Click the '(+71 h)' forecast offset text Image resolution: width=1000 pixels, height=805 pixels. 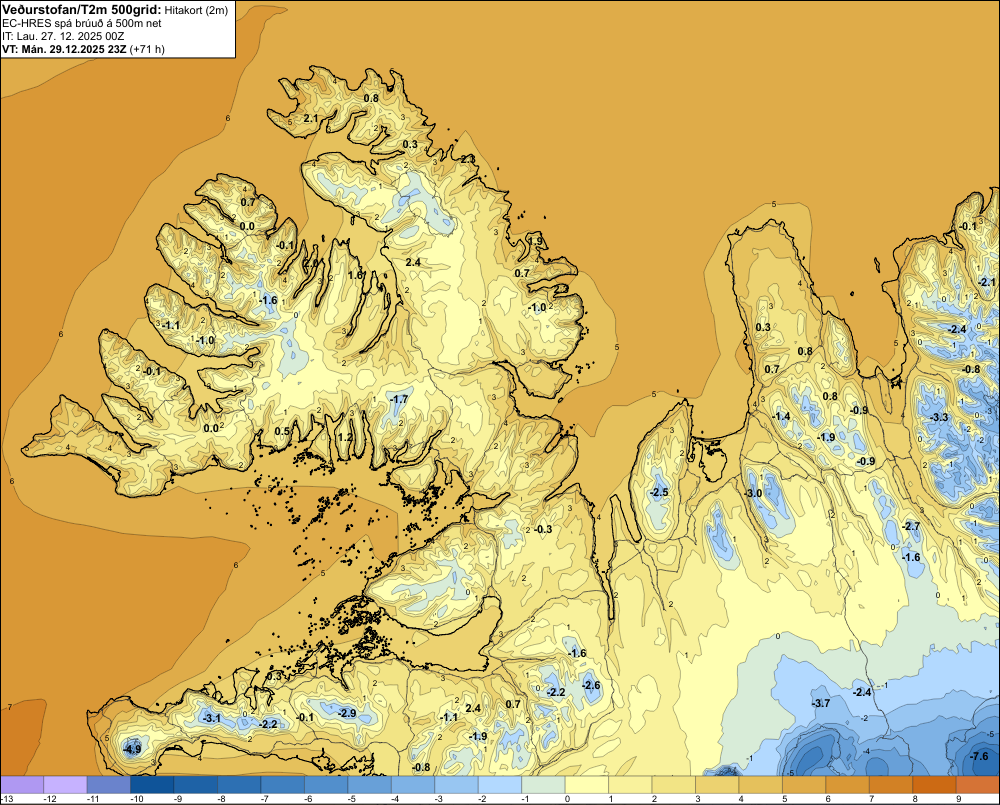[147, 49]
